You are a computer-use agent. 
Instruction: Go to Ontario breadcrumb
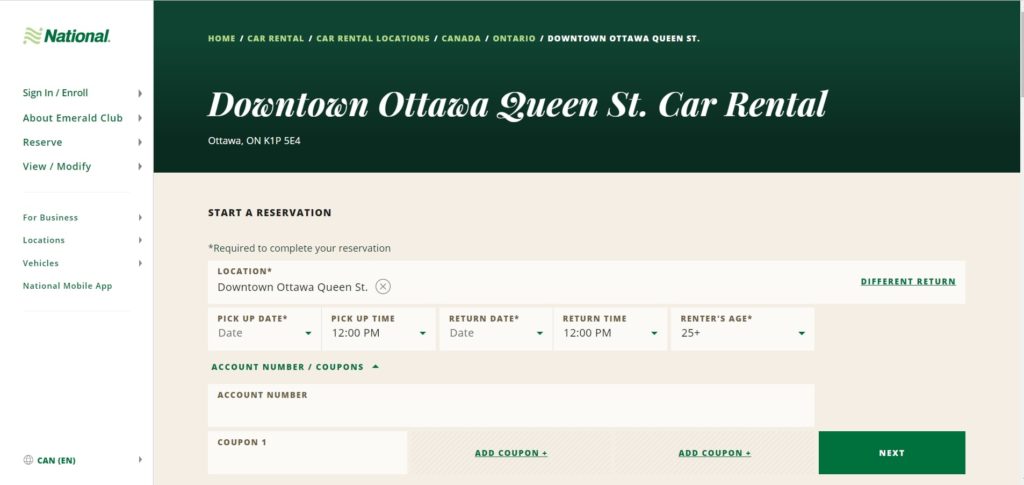pyautogui.click(x=514, y=39)
